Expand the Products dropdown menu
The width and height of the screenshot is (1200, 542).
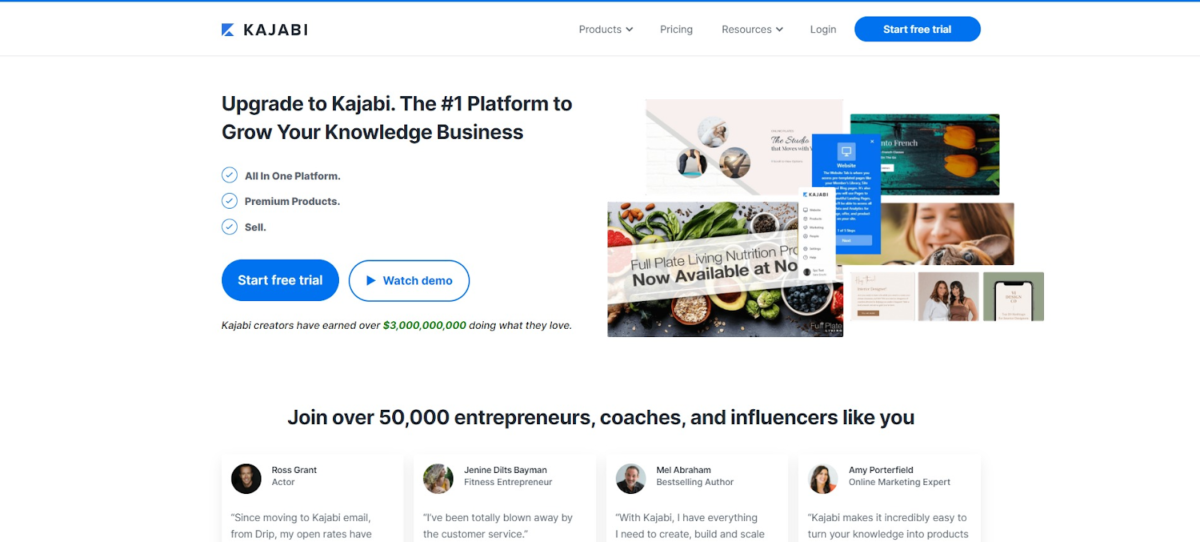605,30
